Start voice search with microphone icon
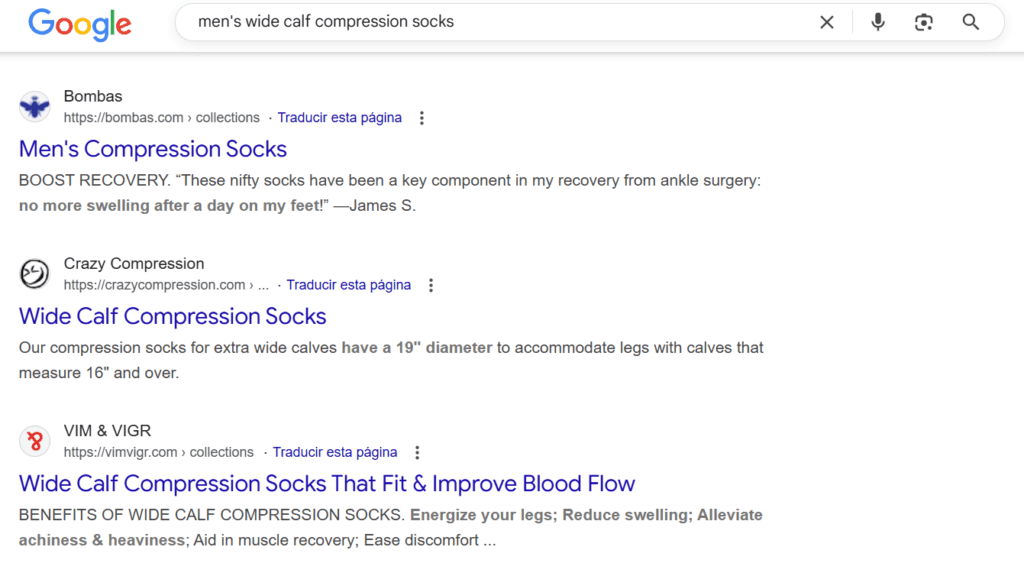The width and height of the screenshot is (1024, 576). [878, 22]
